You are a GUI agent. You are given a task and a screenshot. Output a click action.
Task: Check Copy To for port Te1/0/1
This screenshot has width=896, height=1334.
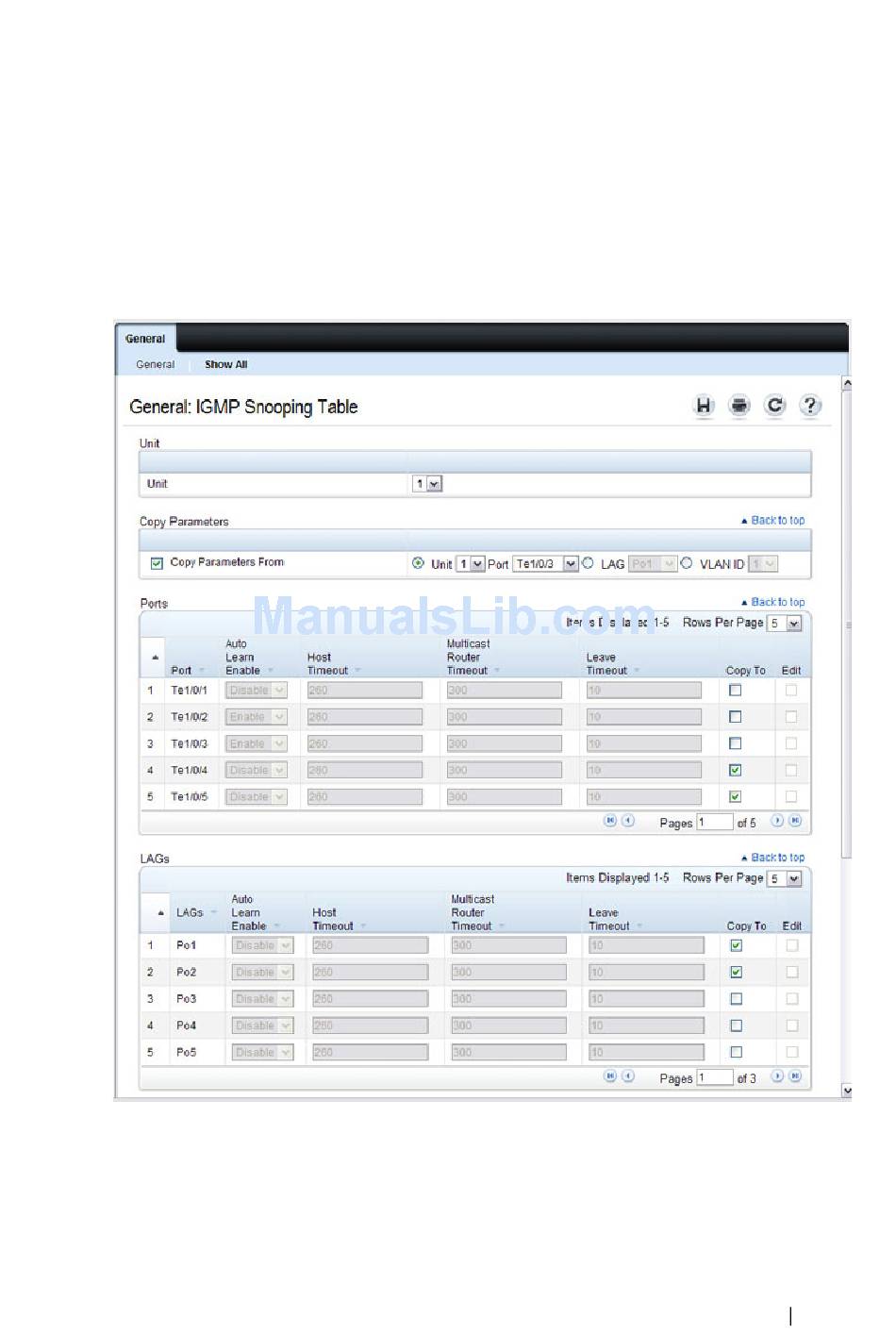736,691
